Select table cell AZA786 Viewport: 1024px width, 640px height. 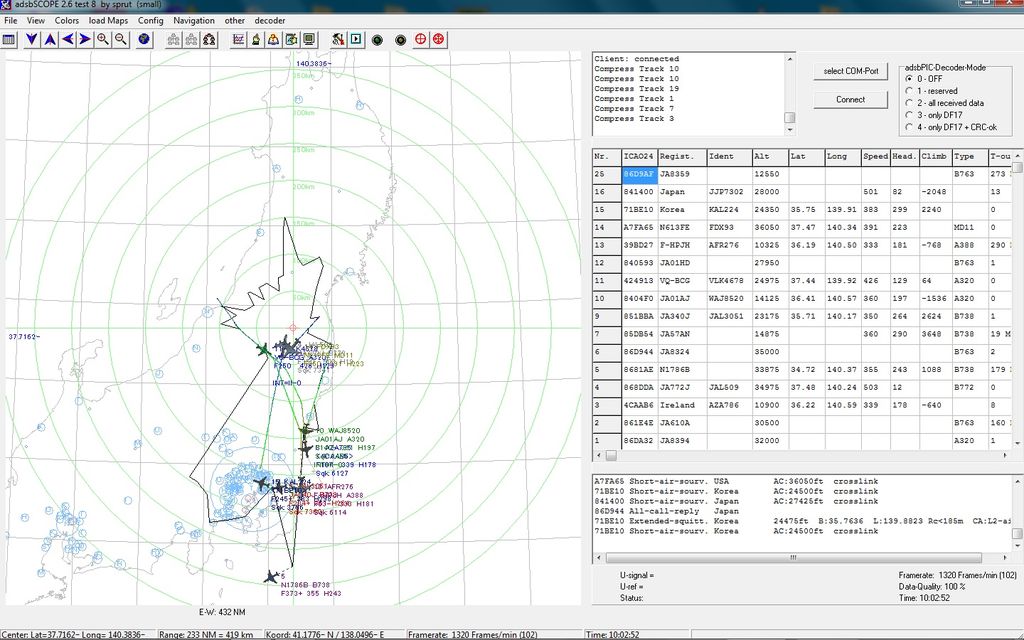pos(728,405)
